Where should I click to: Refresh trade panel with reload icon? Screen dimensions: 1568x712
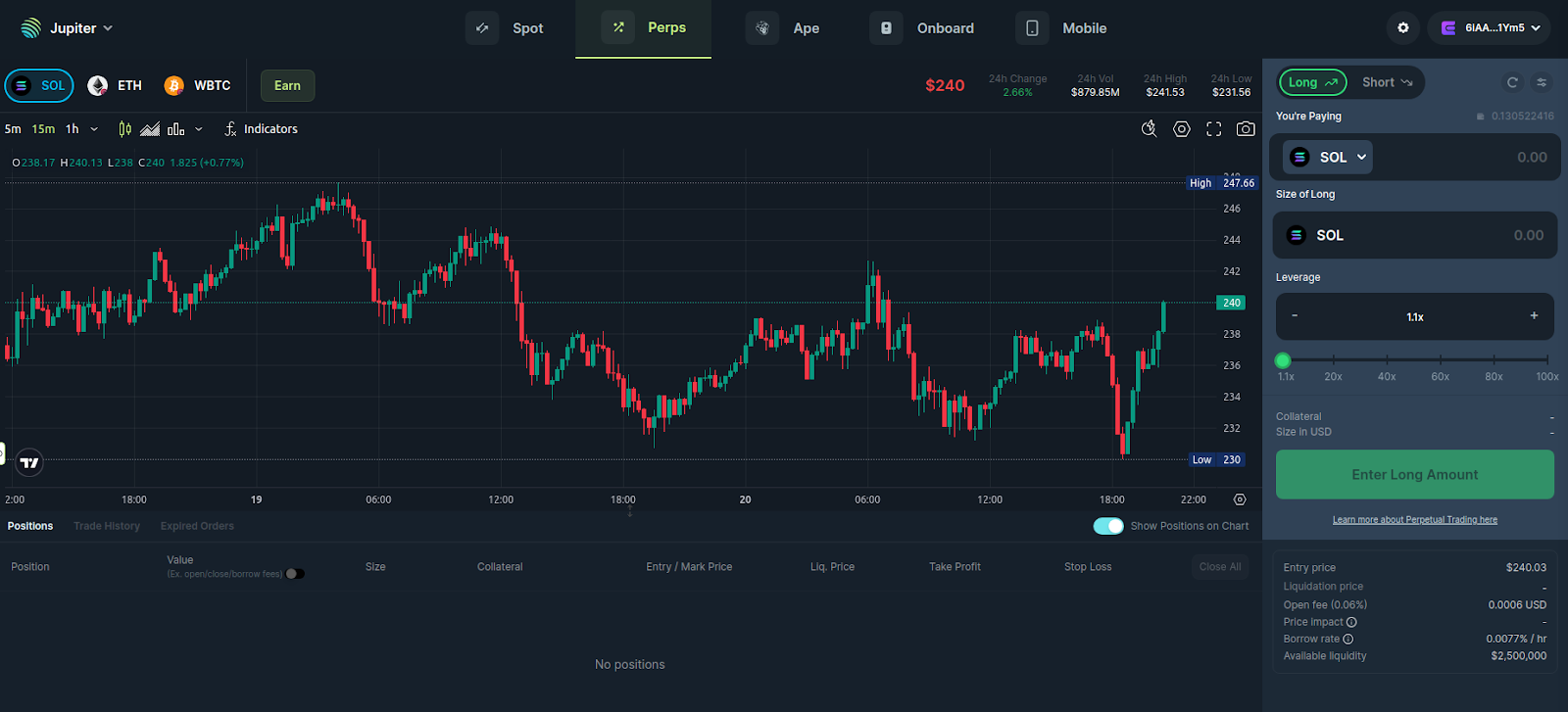[1512, 82]
